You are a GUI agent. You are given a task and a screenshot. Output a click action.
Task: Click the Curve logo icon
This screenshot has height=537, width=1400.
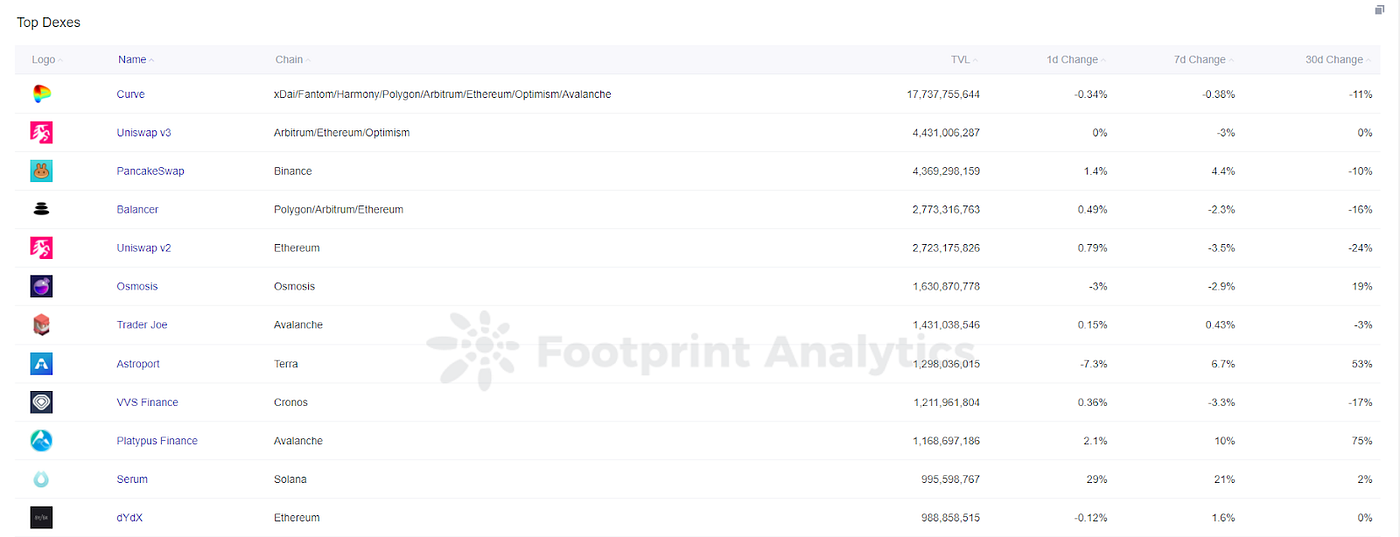pyautogui.click(x=41, y=94)
